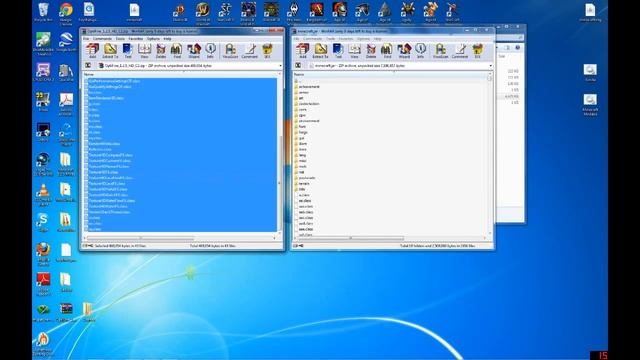Select Mozilla Firefox desktop icon
This screenshot has height=360, width=640.
click(43, 254)
